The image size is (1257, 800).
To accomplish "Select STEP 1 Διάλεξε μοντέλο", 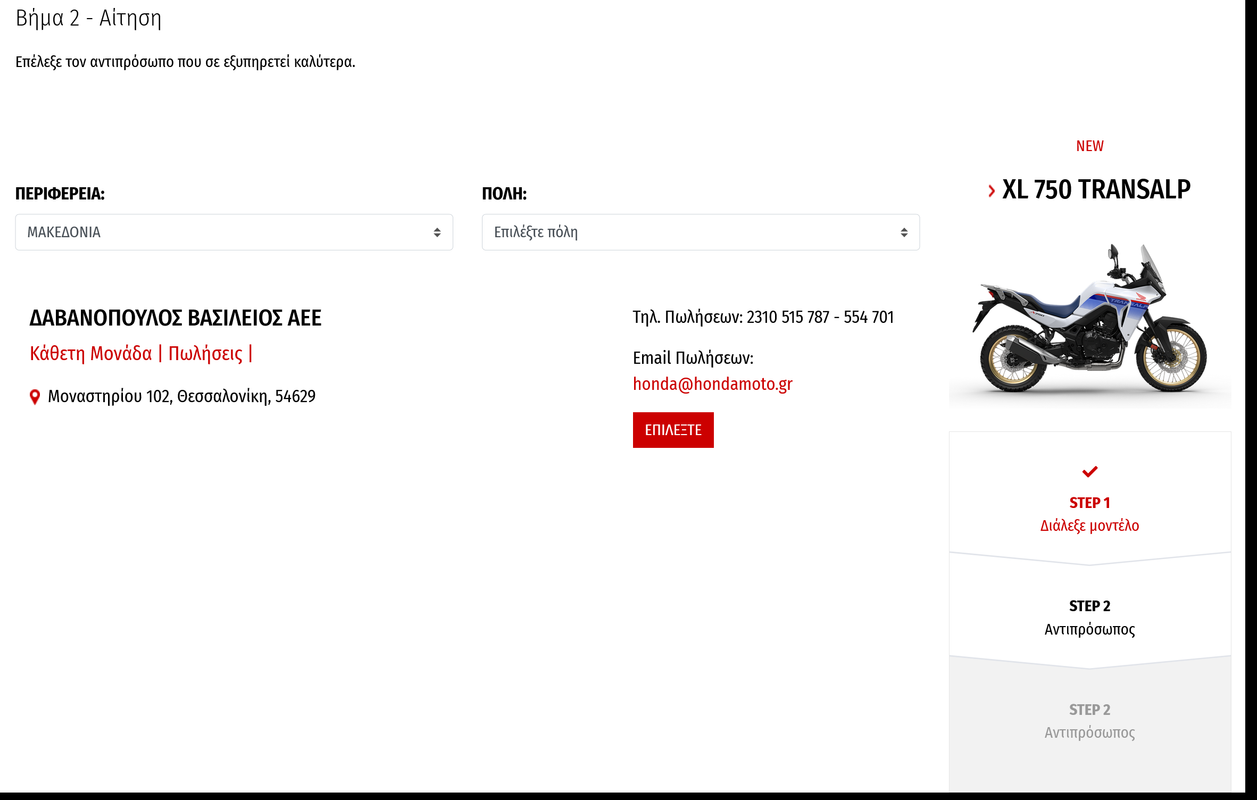I will 1090,514.
